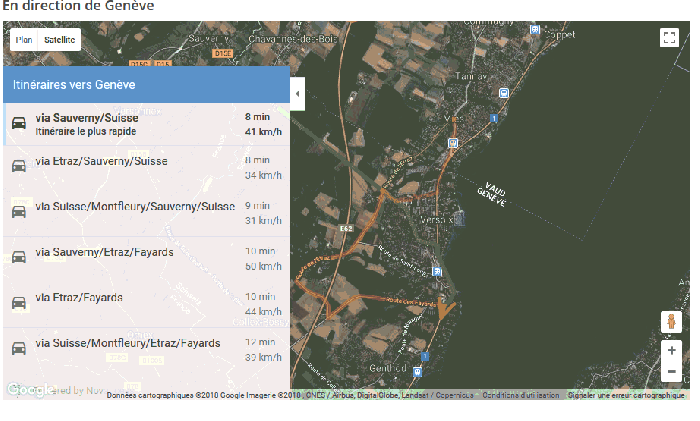The image size is (700, 421).
Task: Click the D15E road label
Action: (x=223, y=54)
